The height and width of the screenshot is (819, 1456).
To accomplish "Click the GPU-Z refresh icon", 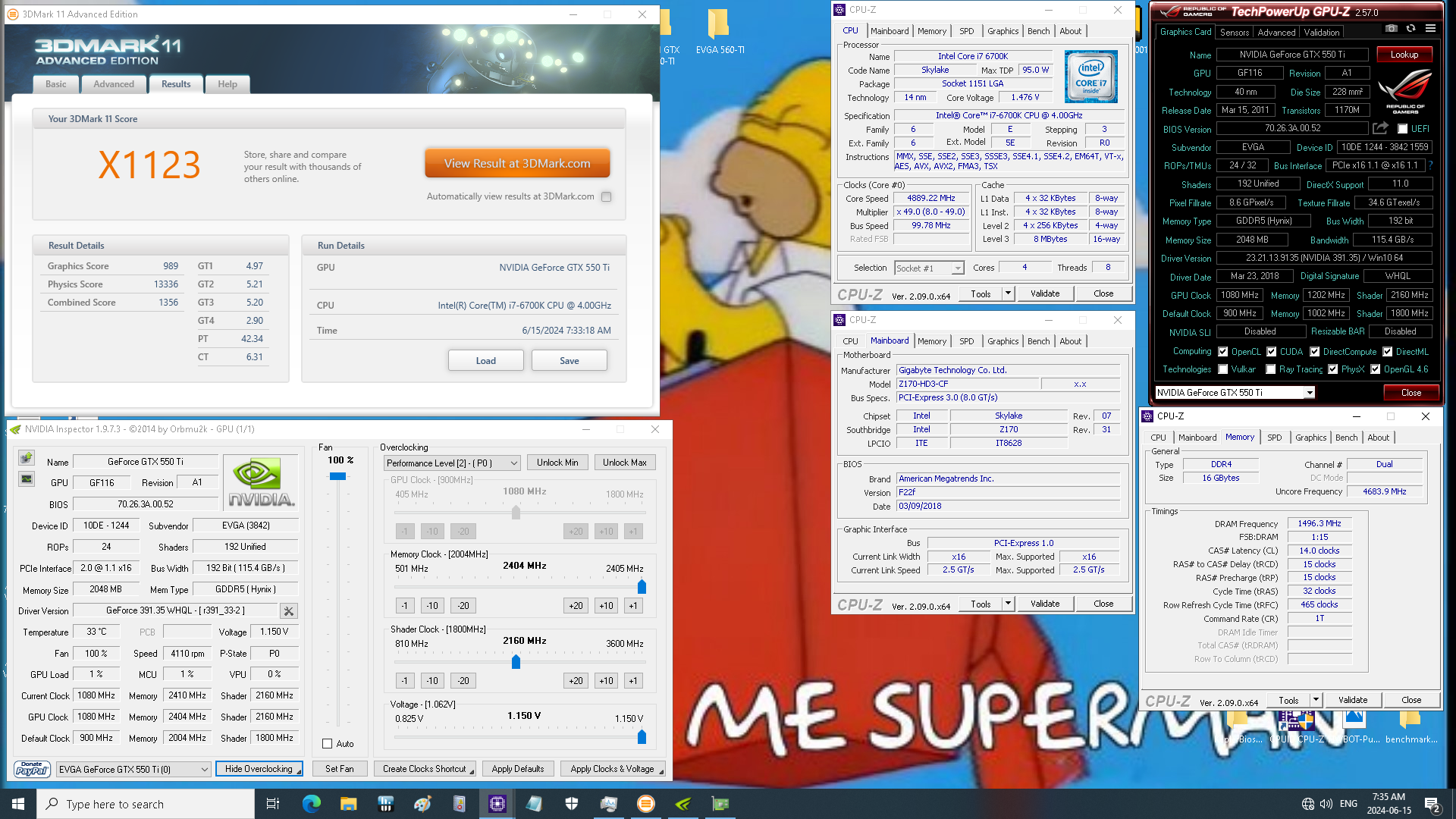I will (1410, 29).
